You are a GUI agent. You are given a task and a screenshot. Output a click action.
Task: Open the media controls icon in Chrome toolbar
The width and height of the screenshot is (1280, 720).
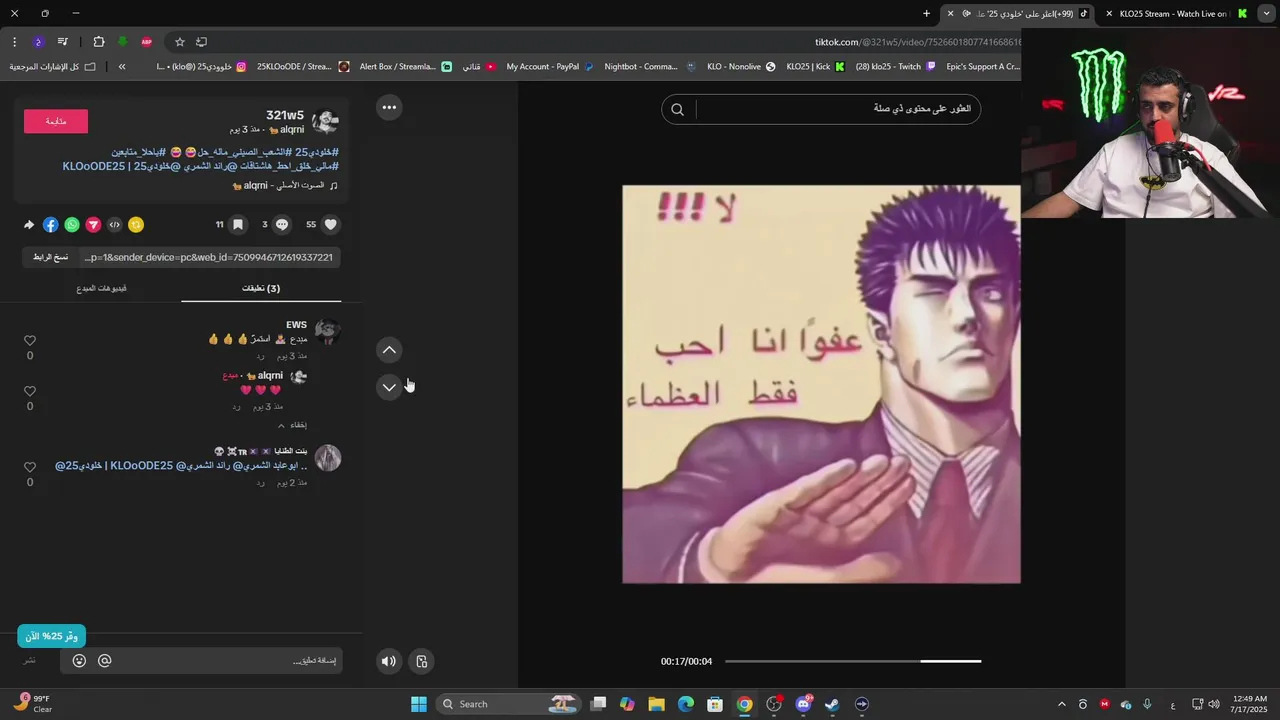(63, 42)
